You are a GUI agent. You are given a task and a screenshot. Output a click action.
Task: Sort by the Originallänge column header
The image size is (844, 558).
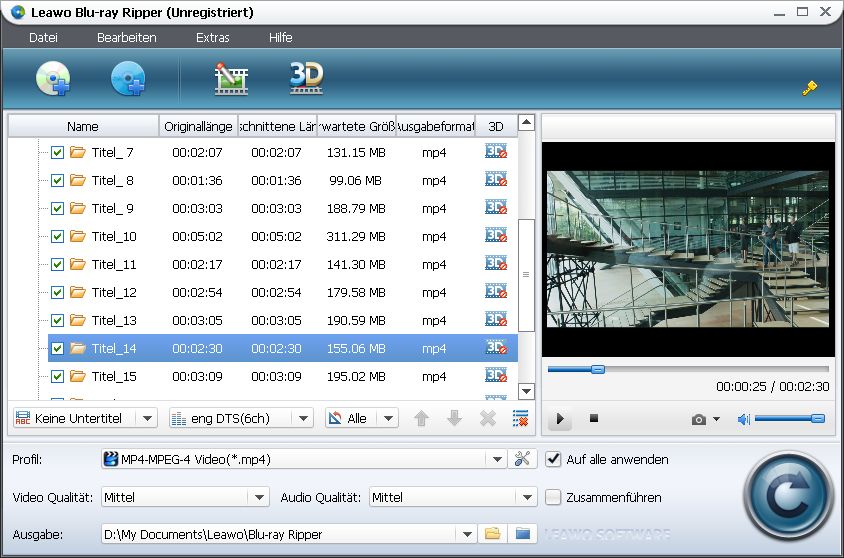click(x=198, y=126)
